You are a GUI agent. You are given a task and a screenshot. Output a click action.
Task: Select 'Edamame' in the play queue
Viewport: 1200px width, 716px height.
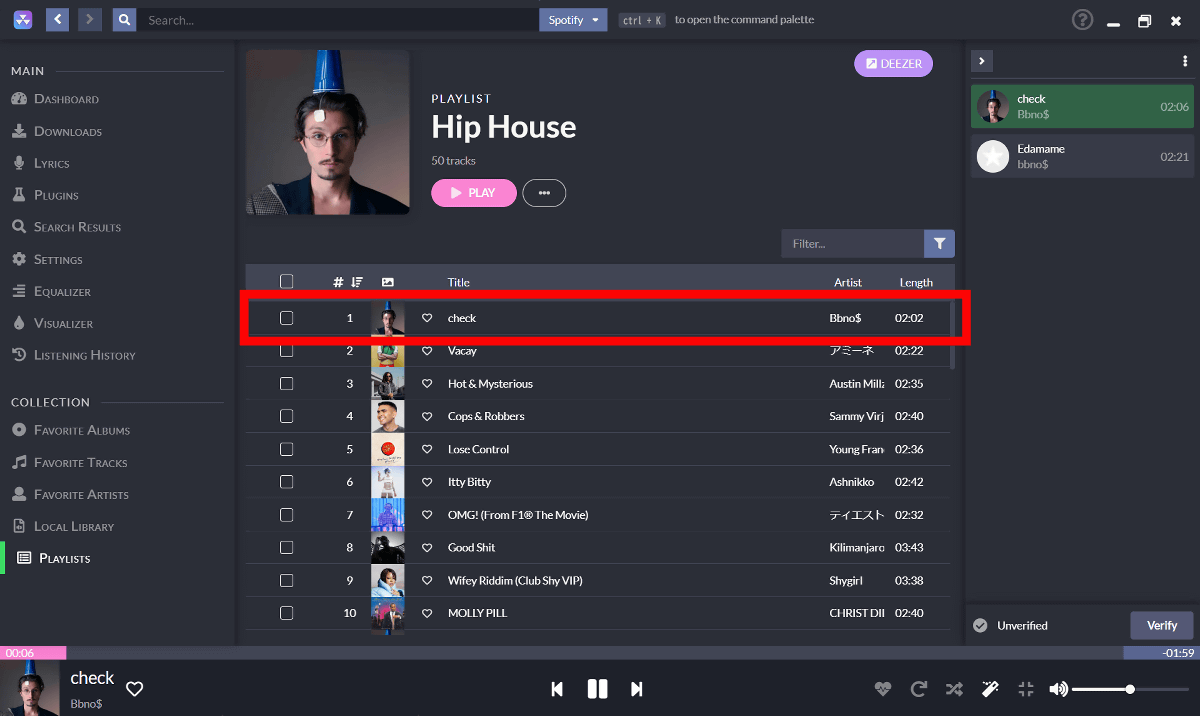[x=1080, y=156]
